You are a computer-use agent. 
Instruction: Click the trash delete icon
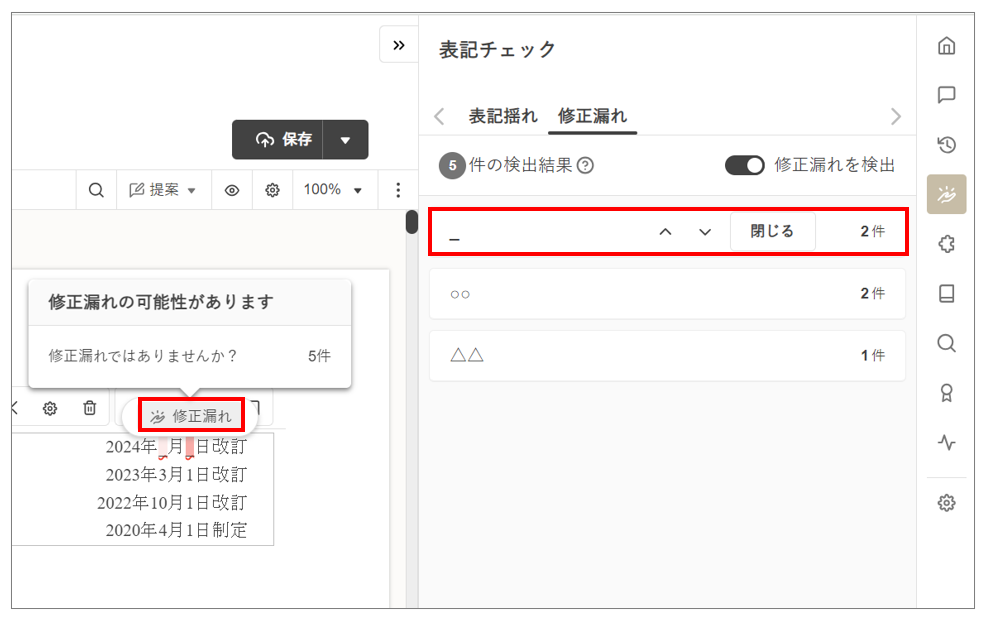(x=90, y=408)
